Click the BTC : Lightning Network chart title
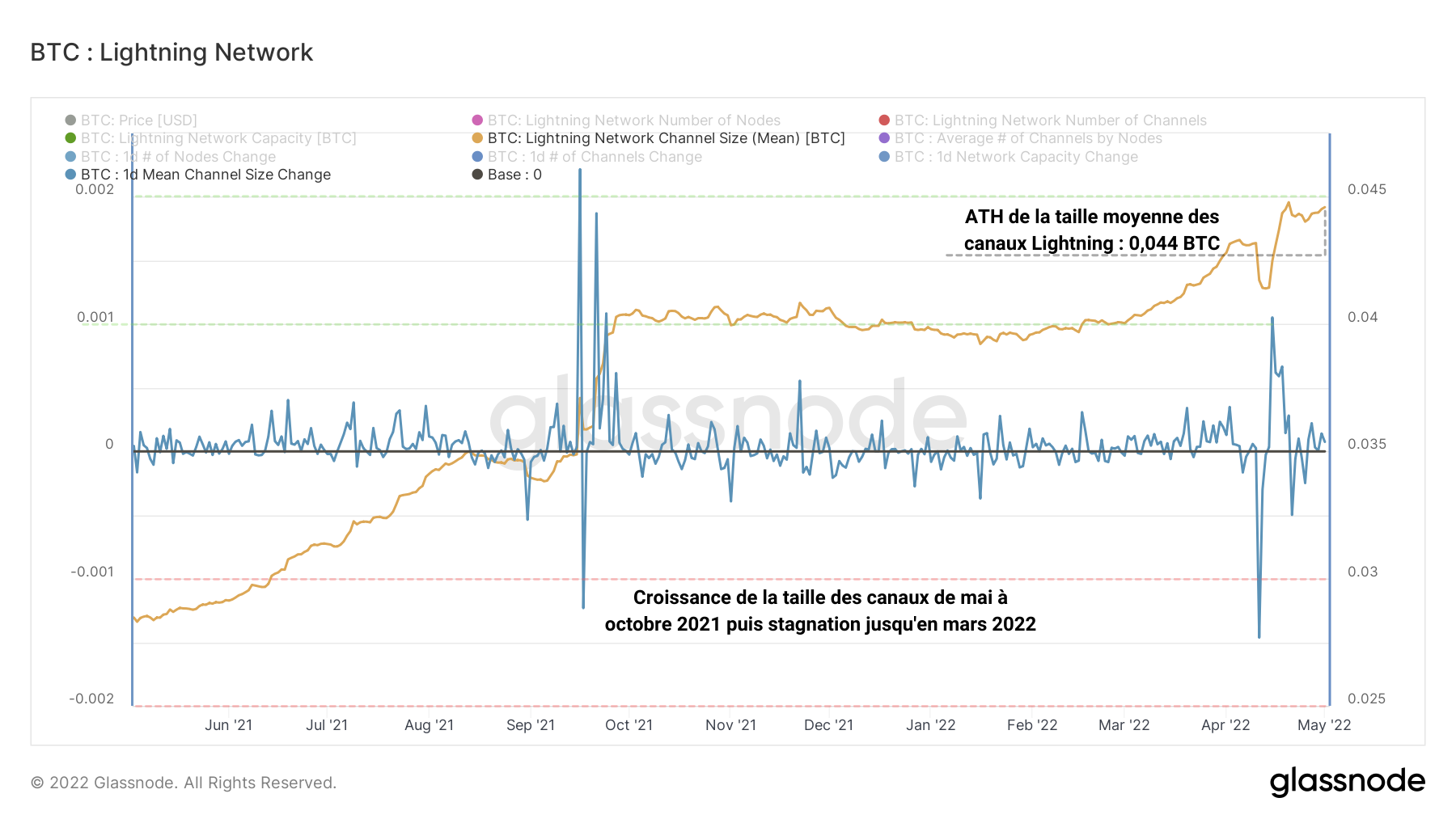The image size is (1456, 819). 171,53
